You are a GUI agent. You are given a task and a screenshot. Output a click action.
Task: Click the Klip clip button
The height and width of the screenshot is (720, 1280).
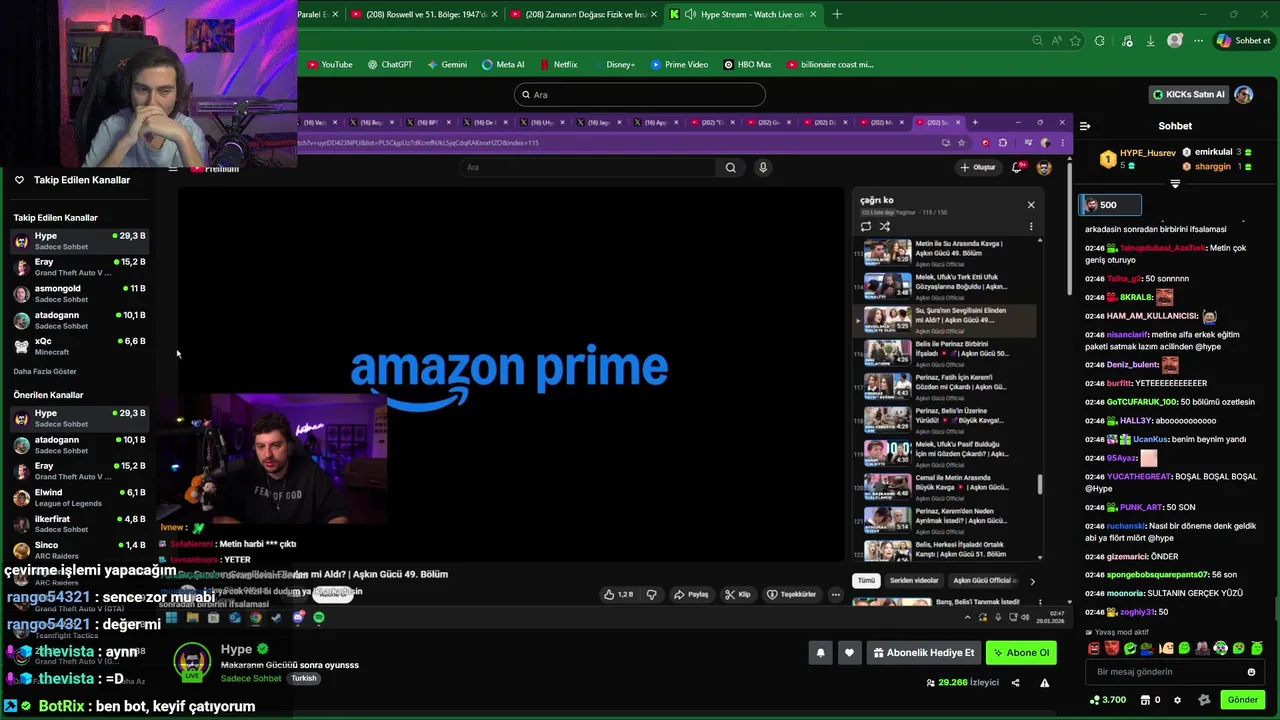[738, 594]
